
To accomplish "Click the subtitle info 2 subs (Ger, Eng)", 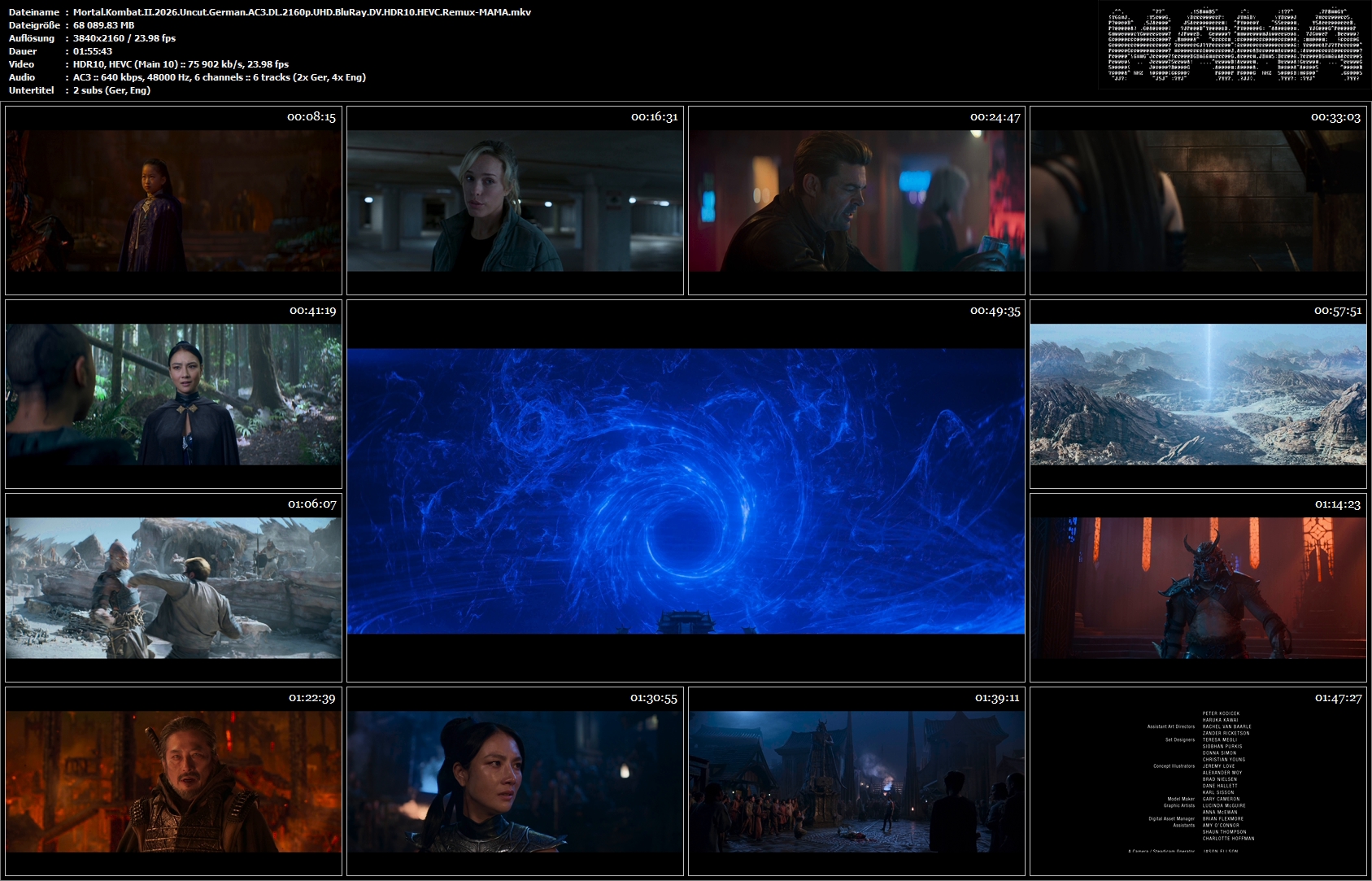I will point(111,90).
